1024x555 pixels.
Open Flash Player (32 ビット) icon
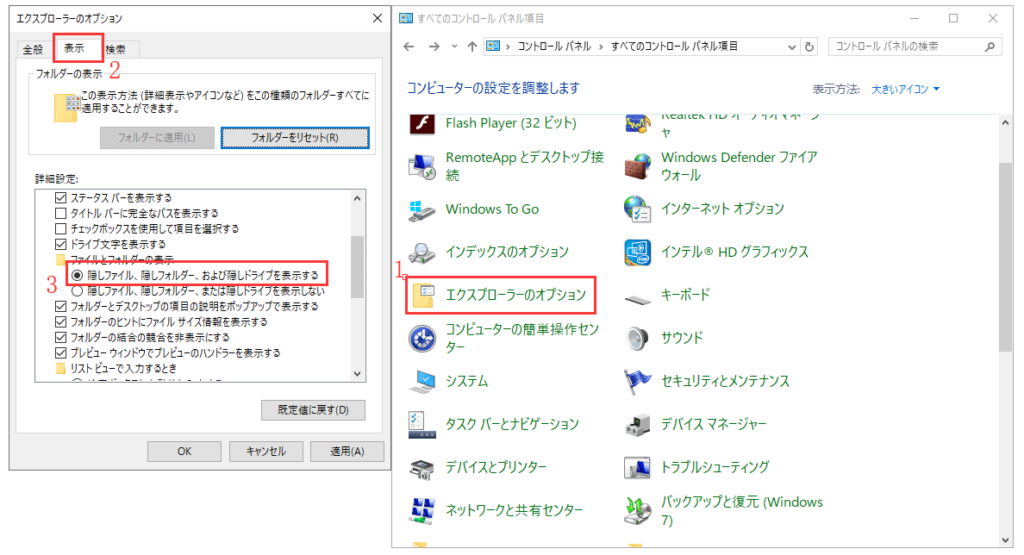(x=422, y=123)
